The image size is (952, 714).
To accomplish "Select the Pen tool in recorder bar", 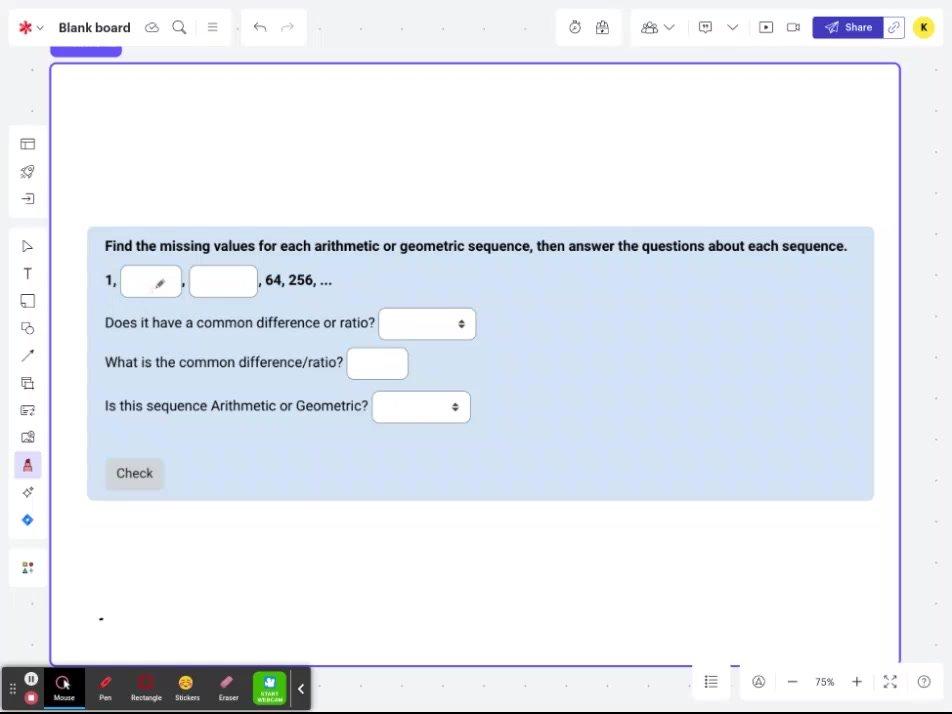I will point(105,688).
